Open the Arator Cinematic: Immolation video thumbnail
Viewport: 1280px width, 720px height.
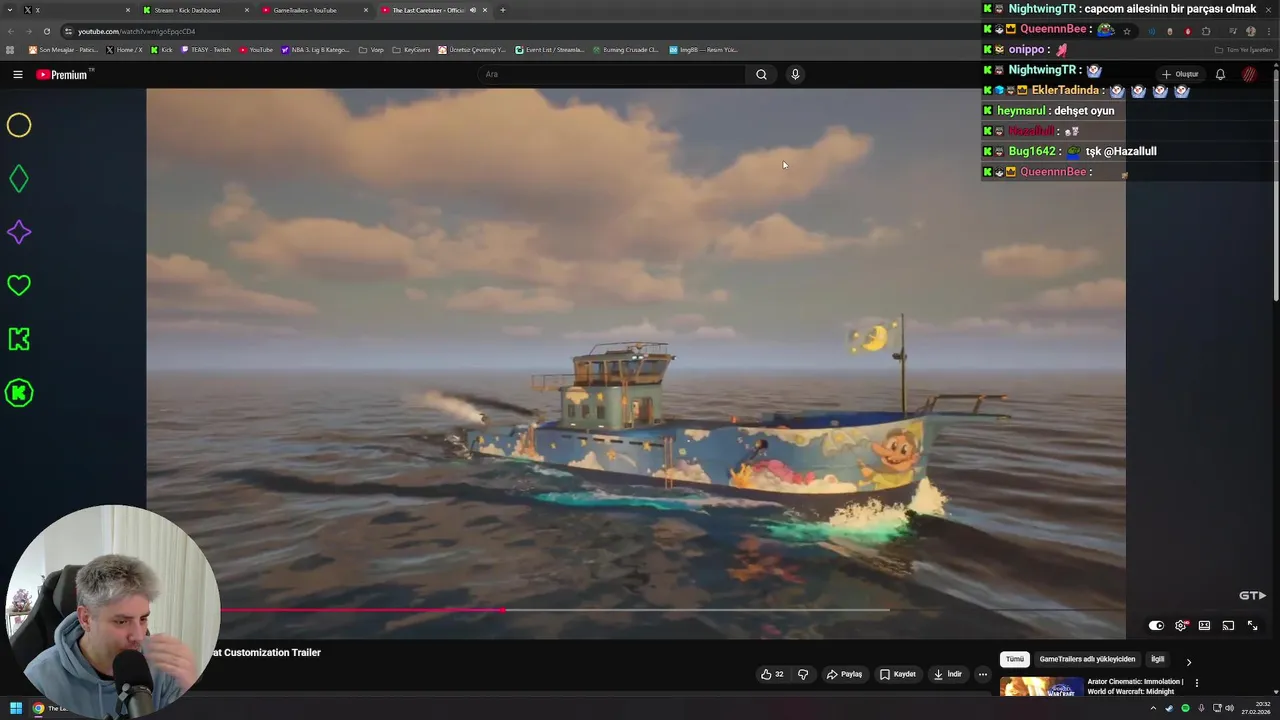(1041, 686)
